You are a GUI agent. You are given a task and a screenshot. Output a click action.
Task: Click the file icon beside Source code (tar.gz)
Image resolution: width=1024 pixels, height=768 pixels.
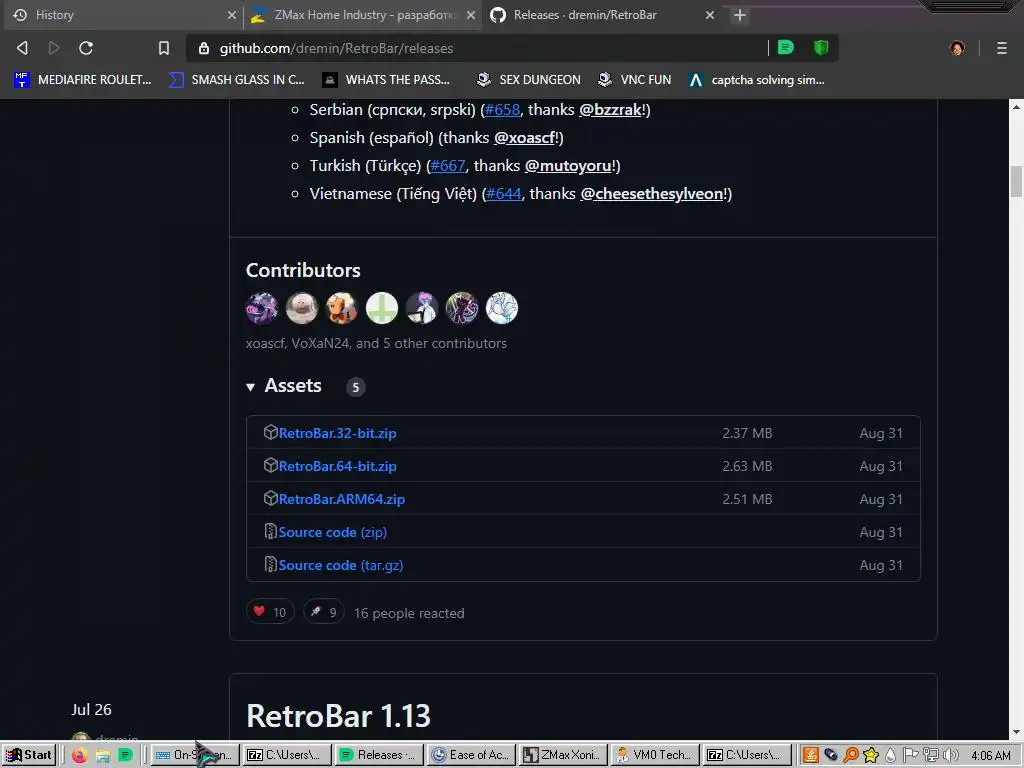click(270, 564)
